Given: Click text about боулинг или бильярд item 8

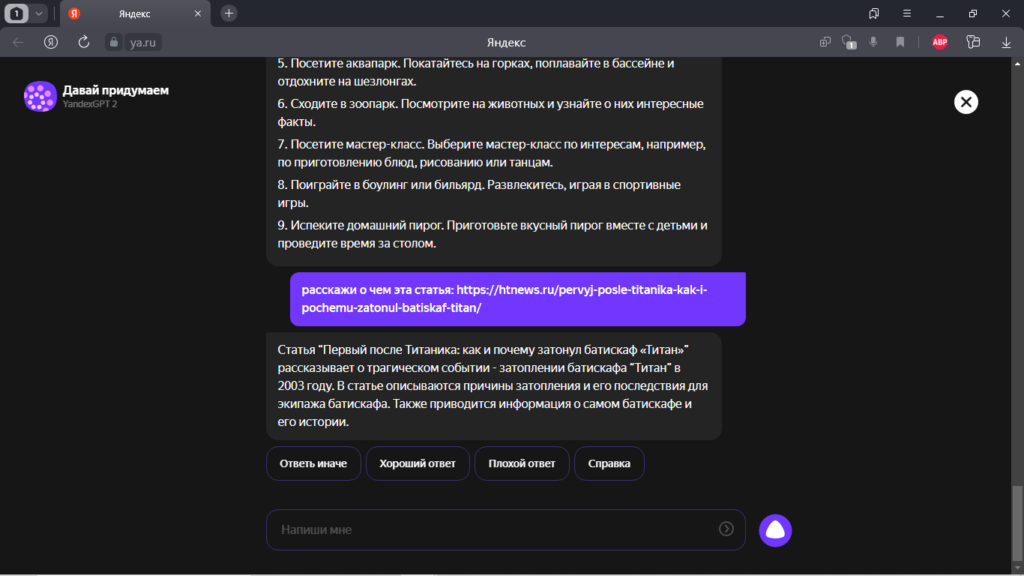Looking at the screenshot, I should [479, 194].
